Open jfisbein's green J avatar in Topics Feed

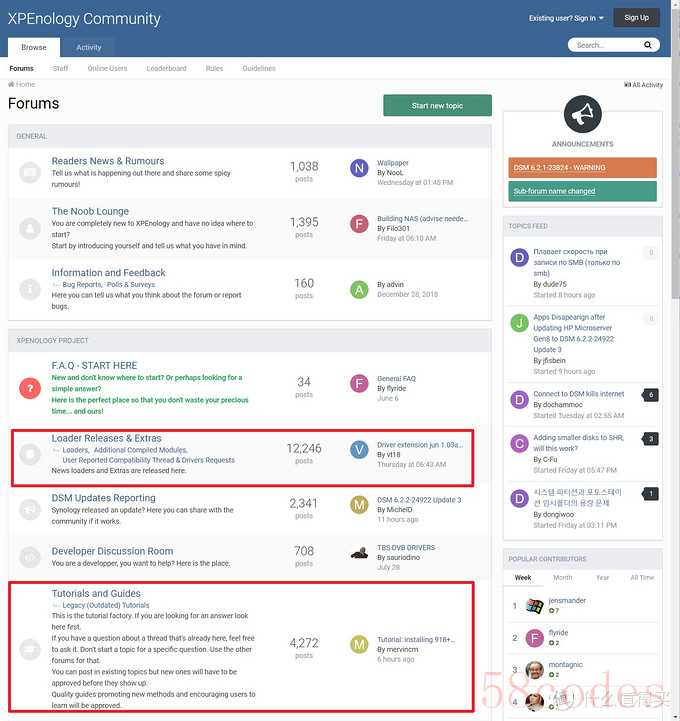520,323
